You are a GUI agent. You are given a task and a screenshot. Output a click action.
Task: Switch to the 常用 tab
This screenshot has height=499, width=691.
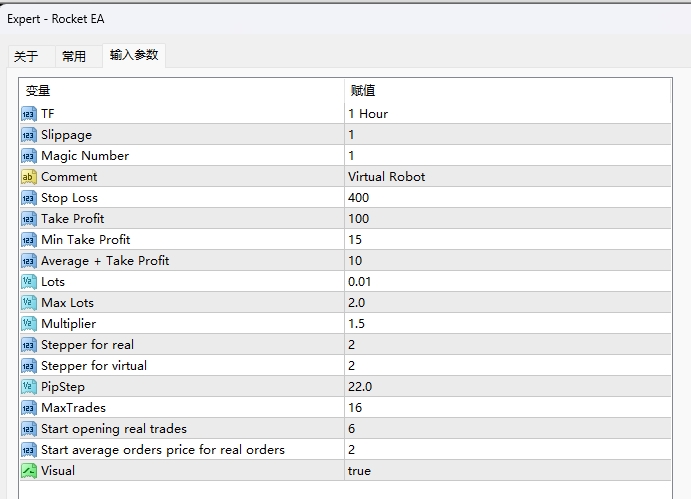click(74, 57)
